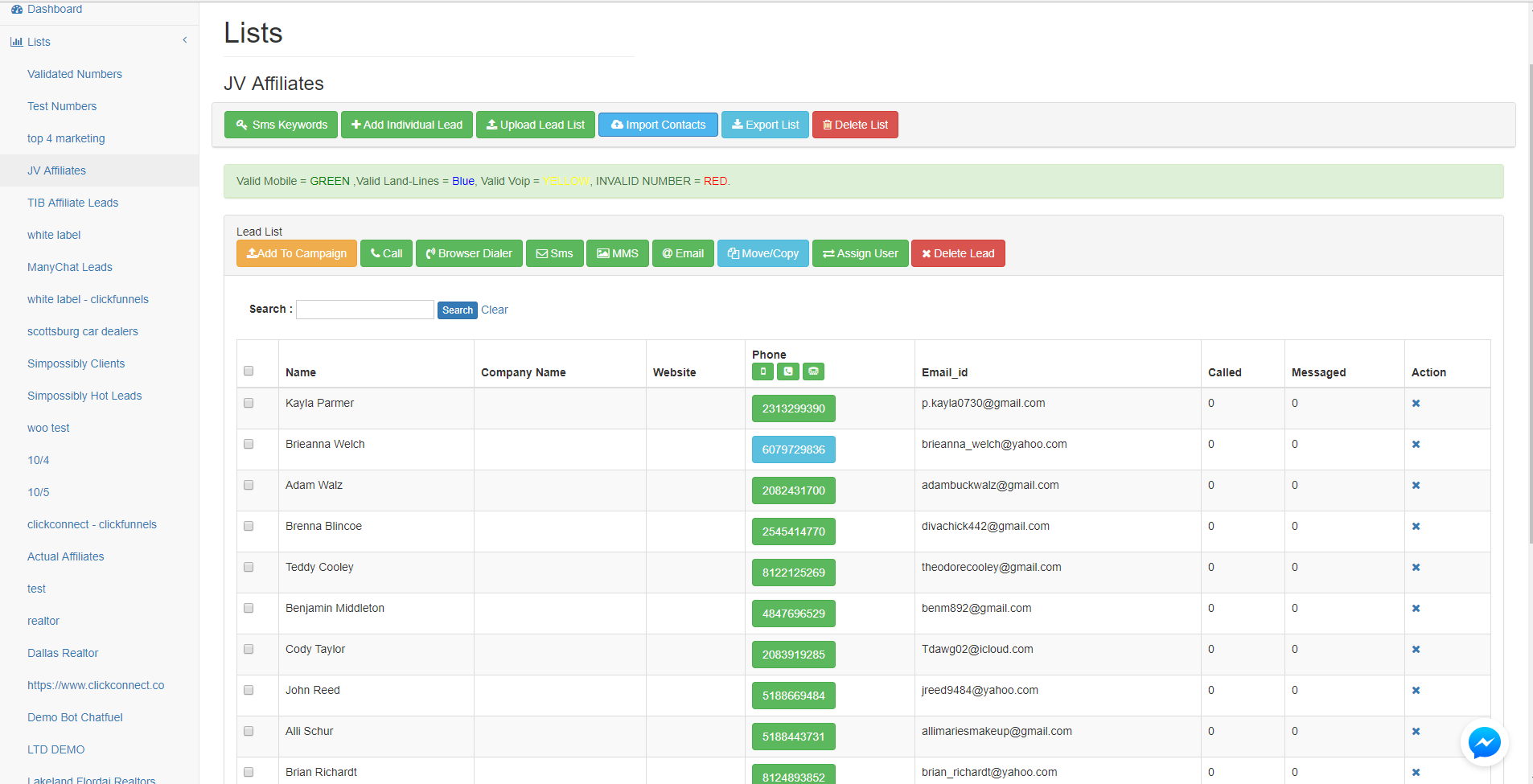Check the box for Cody Taylor

click(249, 649)
